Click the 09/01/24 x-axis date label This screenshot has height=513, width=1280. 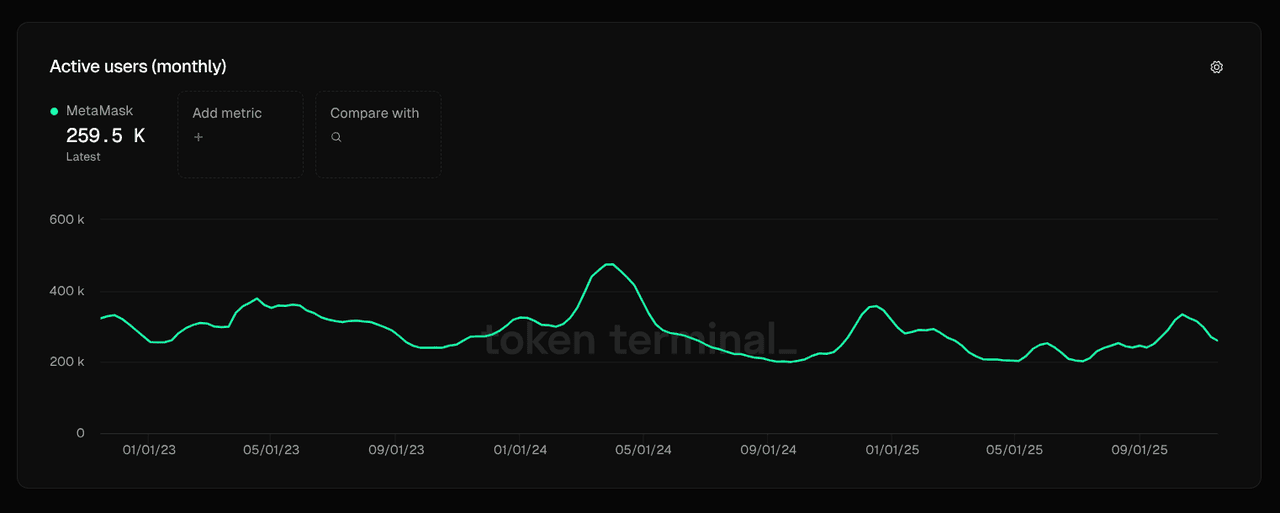pos(768,450)
